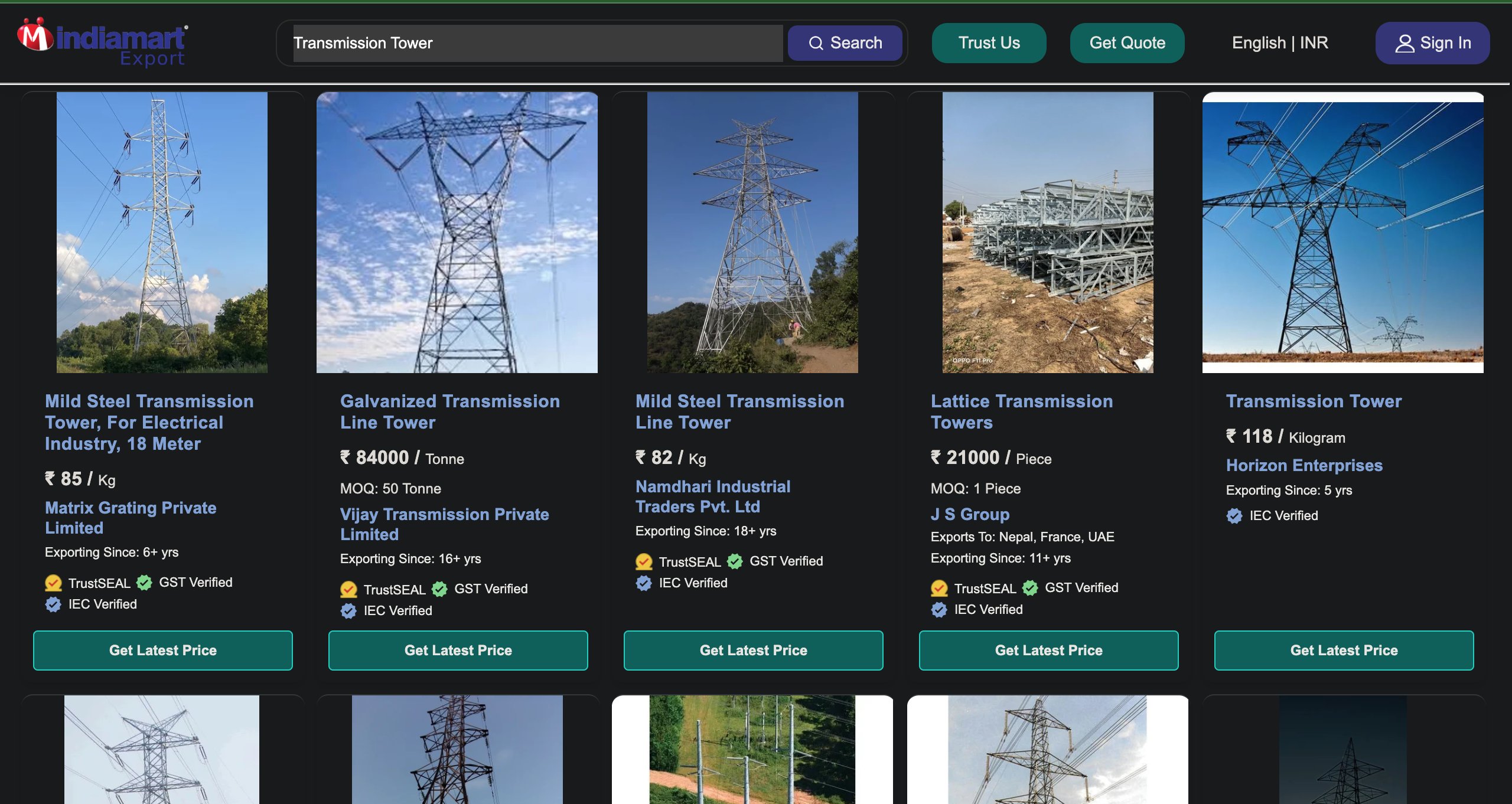
Task: Get Latest Price for Mild Steel 18 Meter tower
Action: 163,650
